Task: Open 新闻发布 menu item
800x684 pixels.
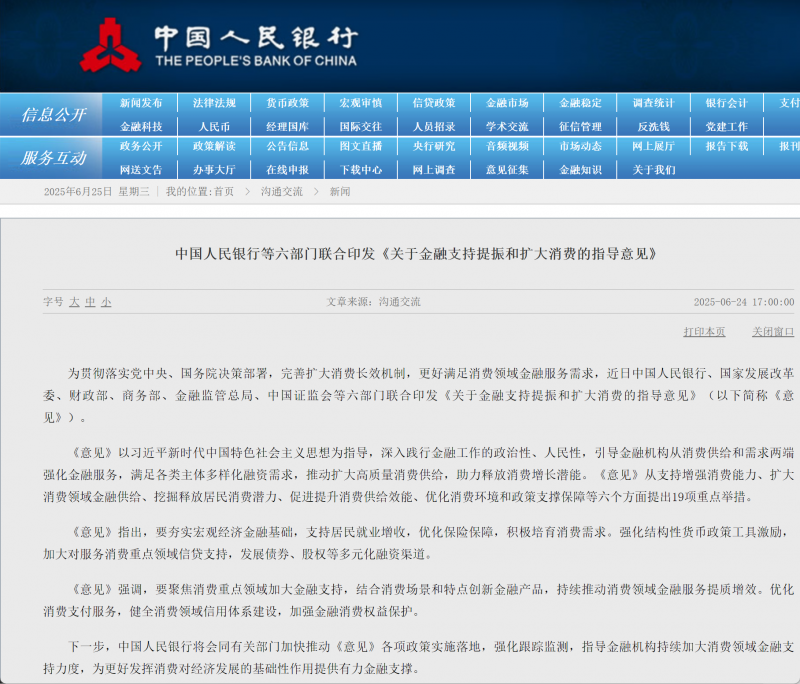Action: click(x=141, y=103)
